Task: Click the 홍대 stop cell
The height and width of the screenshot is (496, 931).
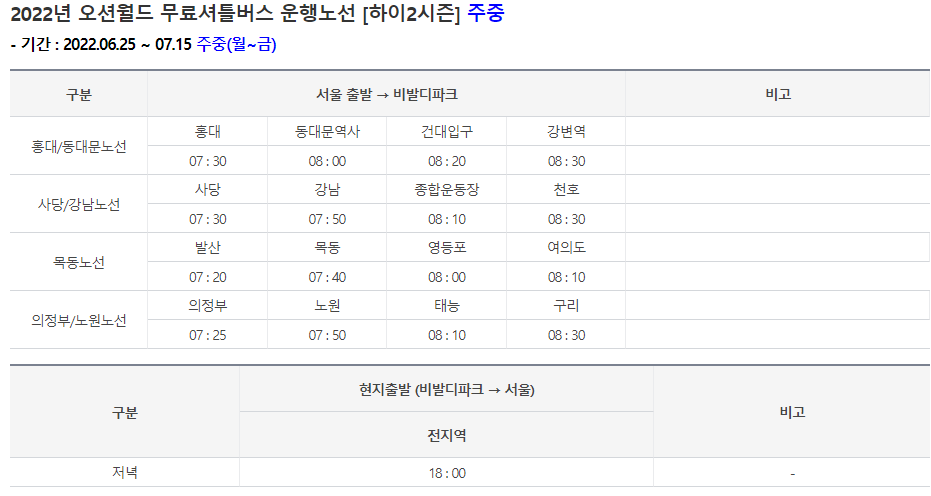Action: point(208,132)
